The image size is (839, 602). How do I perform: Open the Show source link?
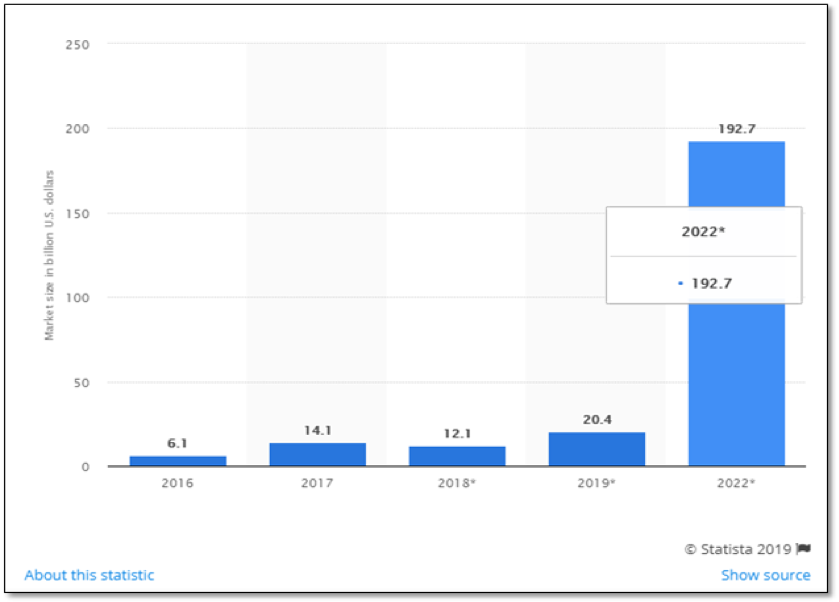point(766,575)
